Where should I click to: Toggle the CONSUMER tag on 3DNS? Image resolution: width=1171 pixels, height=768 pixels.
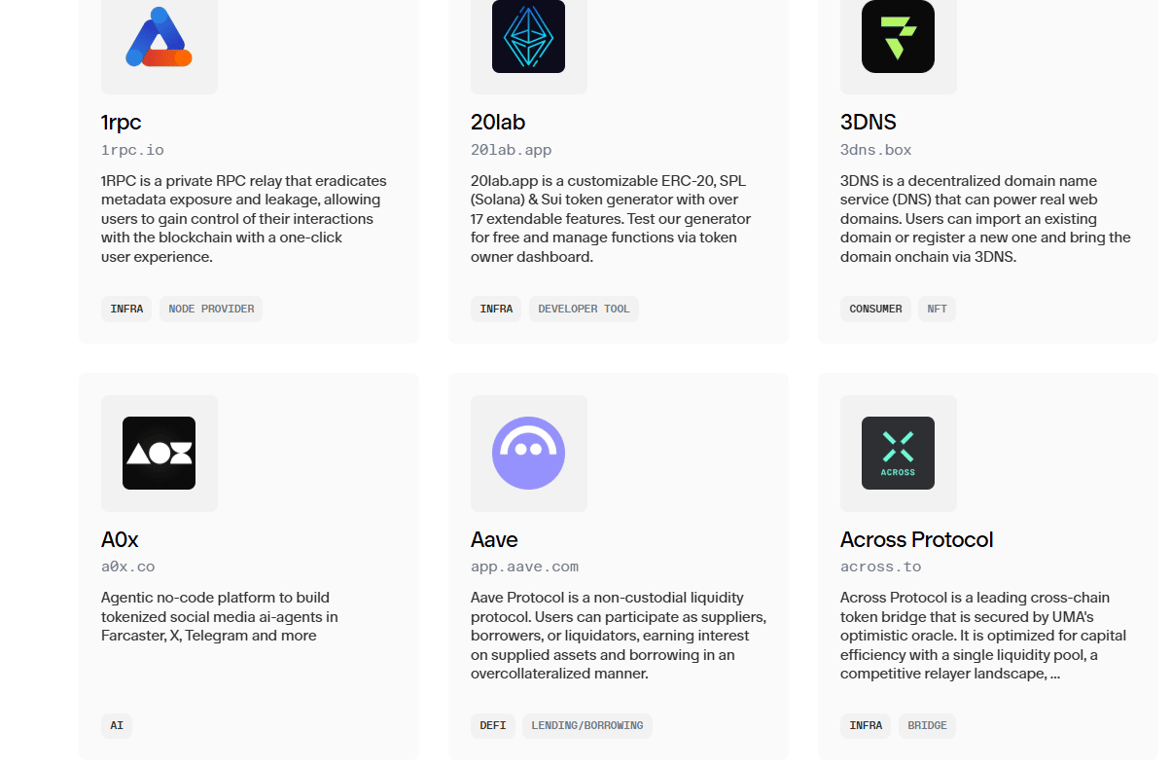click(x=876, y=308)
